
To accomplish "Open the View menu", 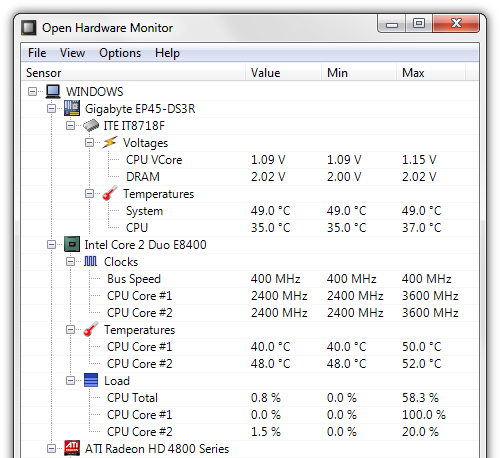I will 72,53.
